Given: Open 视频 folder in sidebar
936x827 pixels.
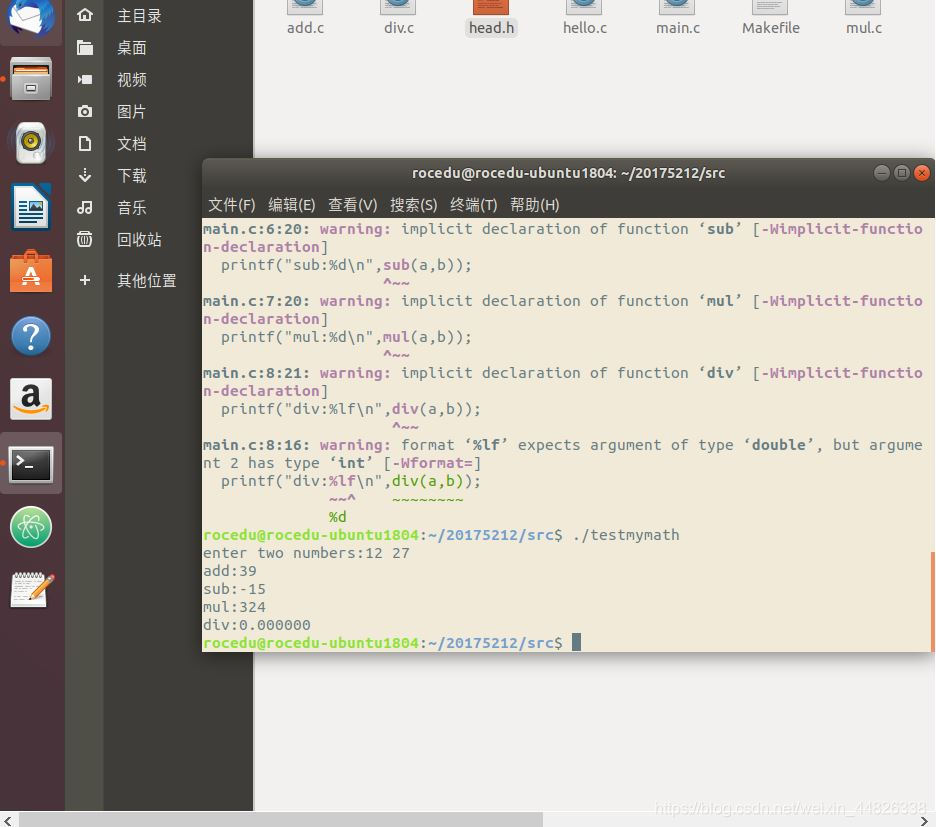Looking at the screenshot, I should pyautogui.click(x=131, y=79).
